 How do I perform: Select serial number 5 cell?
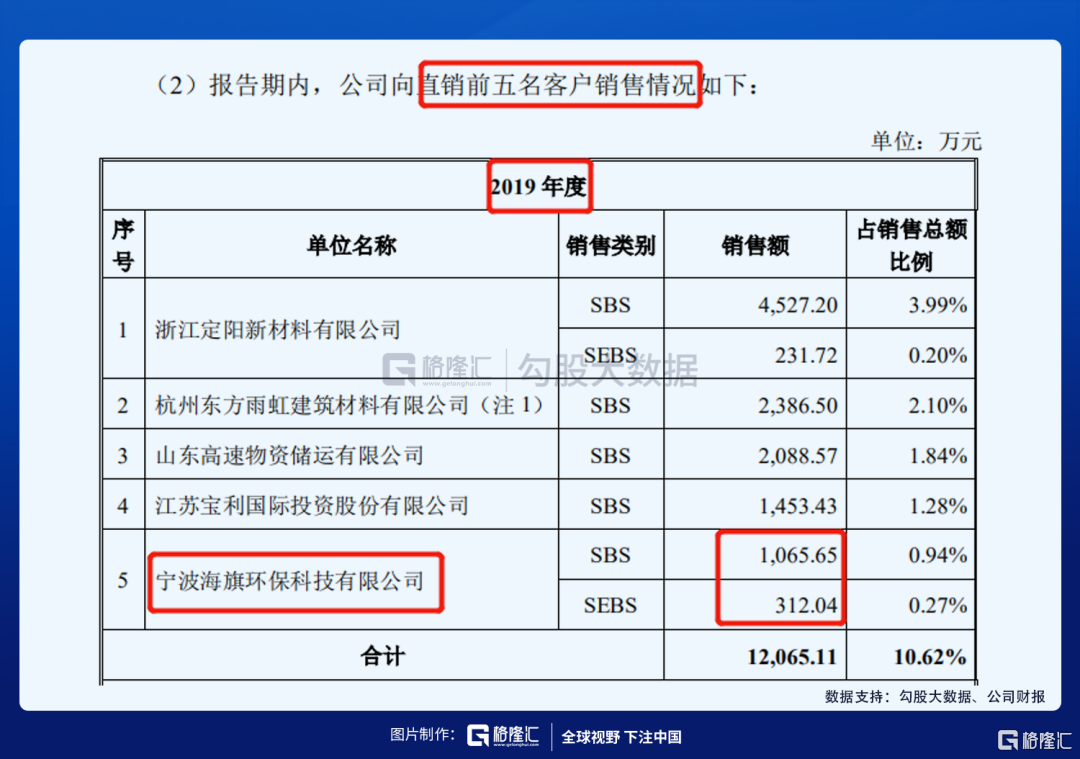(123, 579)
